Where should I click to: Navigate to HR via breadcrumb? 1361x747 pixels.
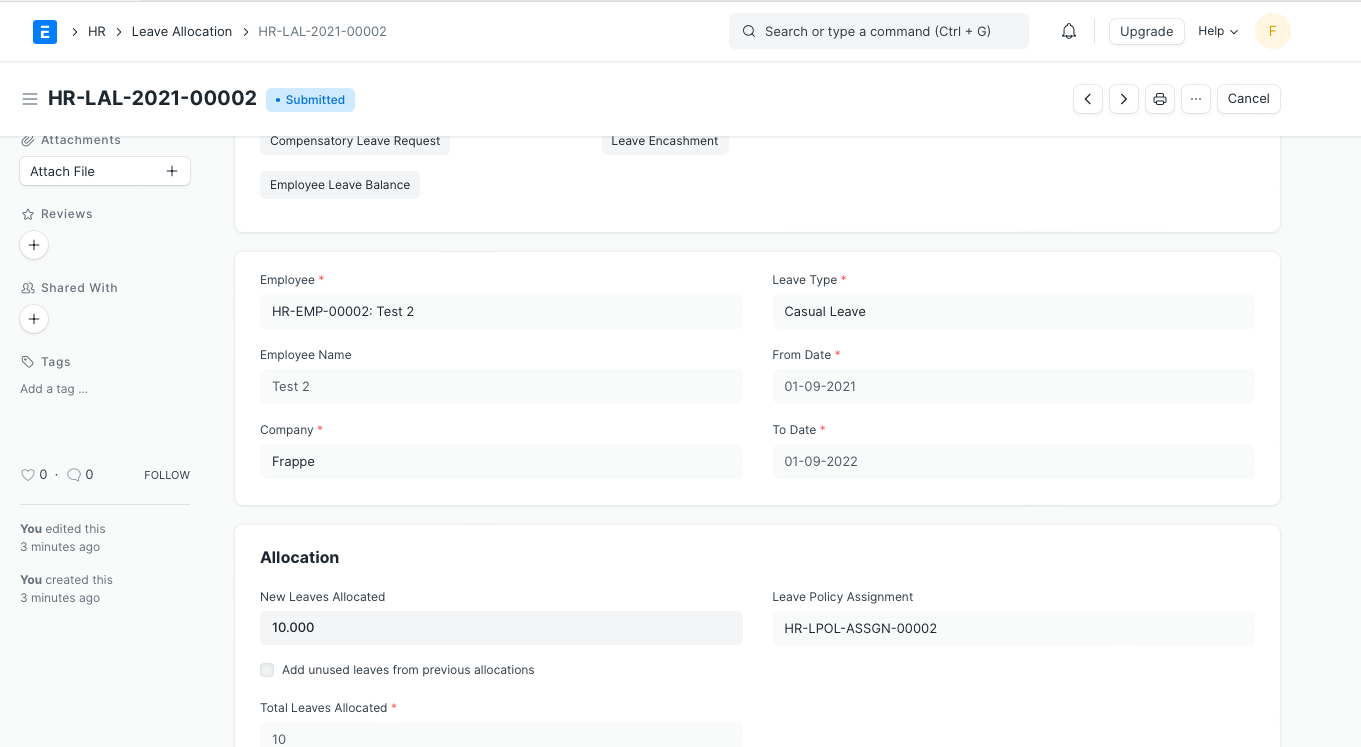tap(96, 31)
